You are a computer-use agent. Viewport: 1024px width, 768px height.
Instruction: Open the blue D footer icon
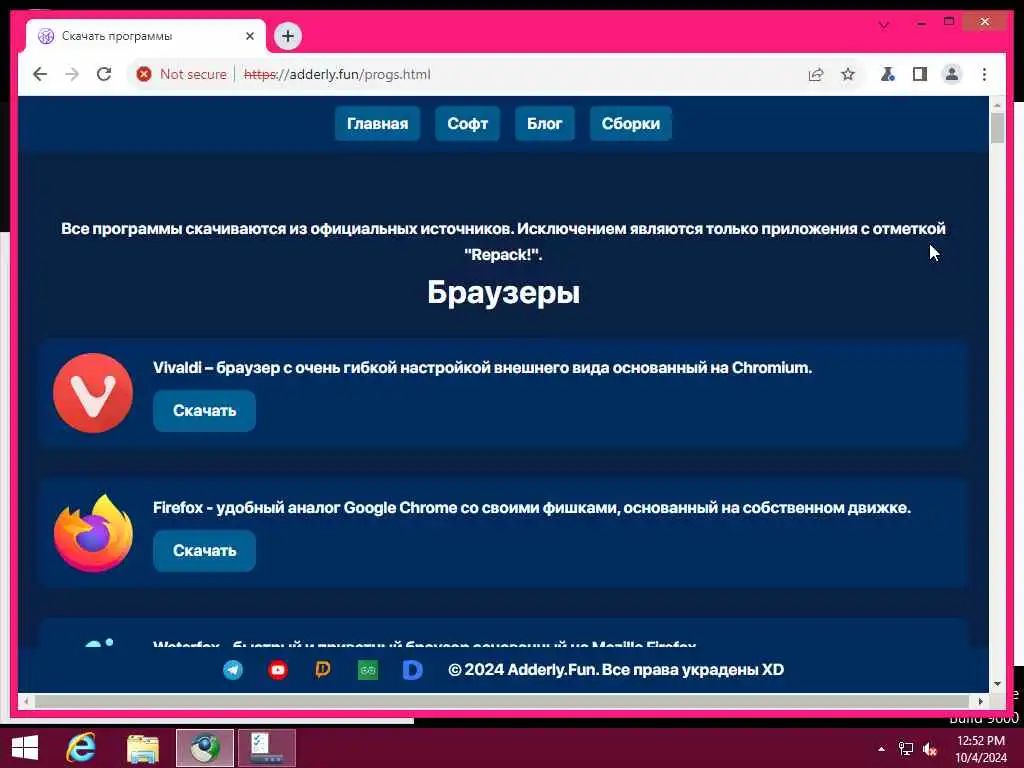413,670
